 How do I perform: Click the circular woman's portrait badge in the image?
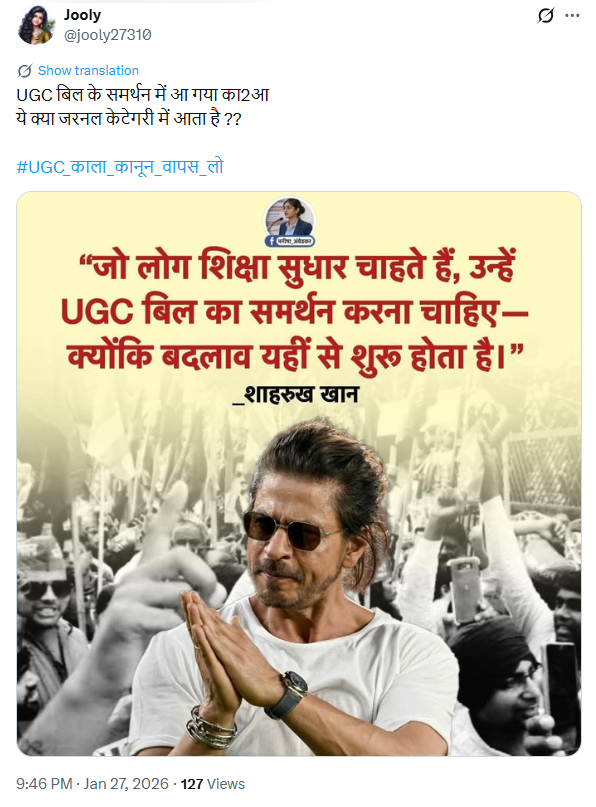290,218
